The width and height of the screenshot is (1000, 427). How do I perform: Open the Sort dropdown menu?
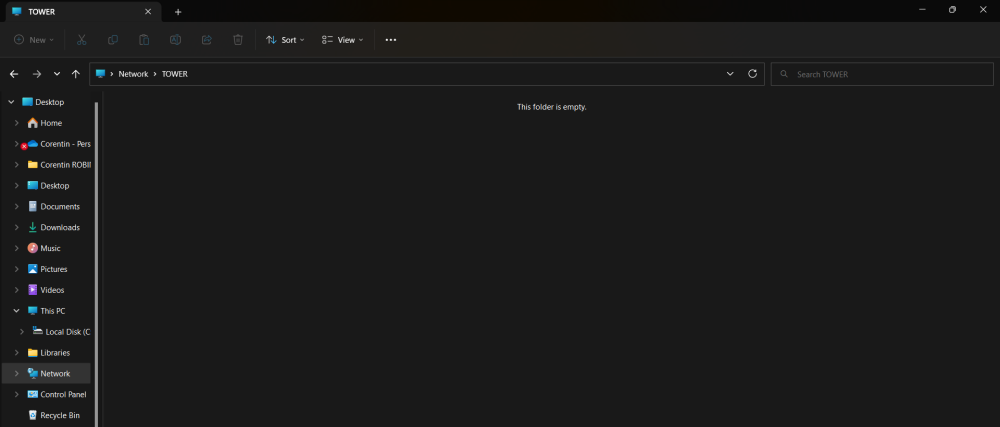coord(285,40)
